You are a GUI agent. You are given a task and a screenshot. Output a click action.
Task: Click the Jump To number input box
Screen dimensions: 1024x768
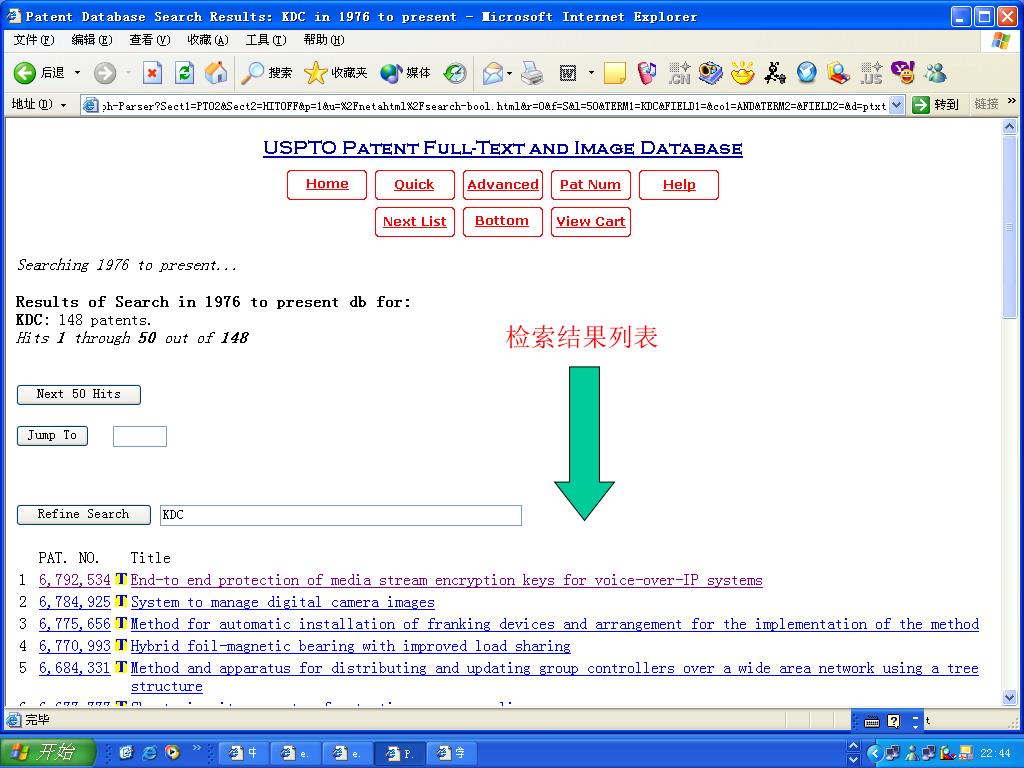click(x=140, y=436)
